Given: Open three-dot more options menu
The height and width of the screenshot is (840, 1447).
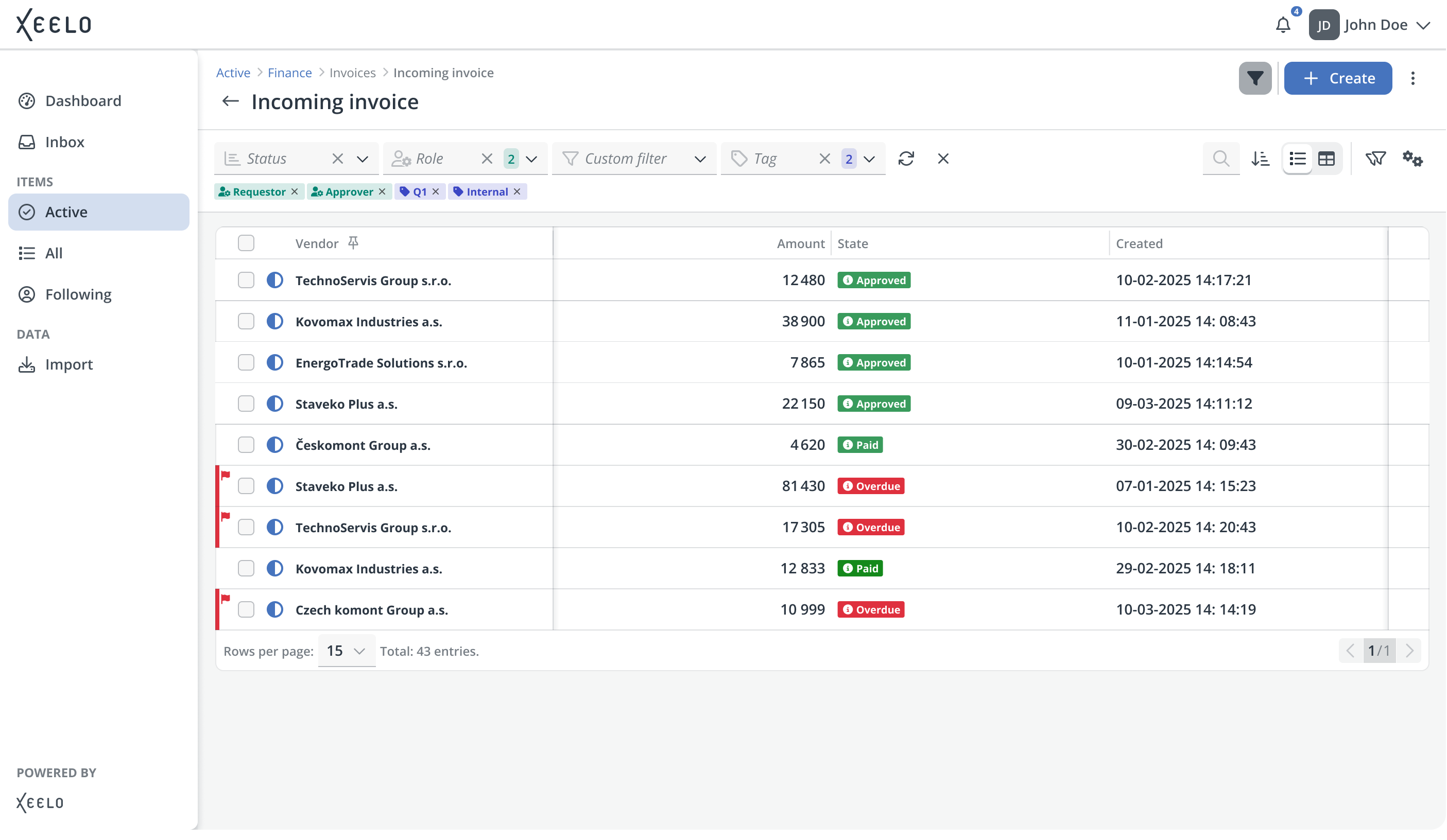Looking at the screenshot, I should pos(1413,78).
